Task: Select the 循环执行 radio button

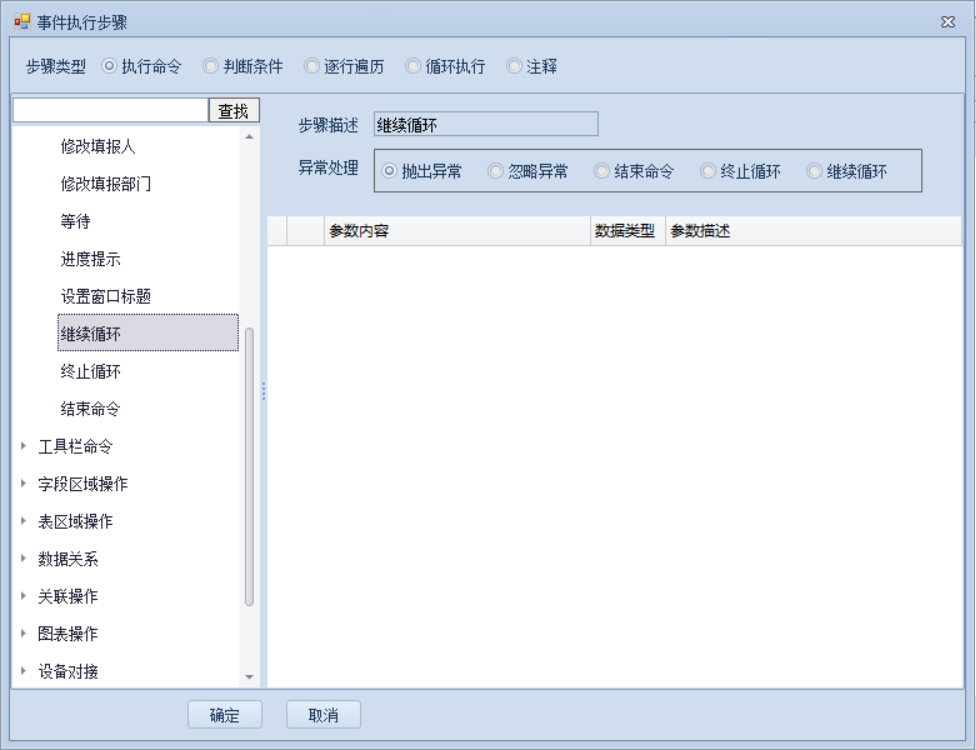Action: [x=413, y=67]
